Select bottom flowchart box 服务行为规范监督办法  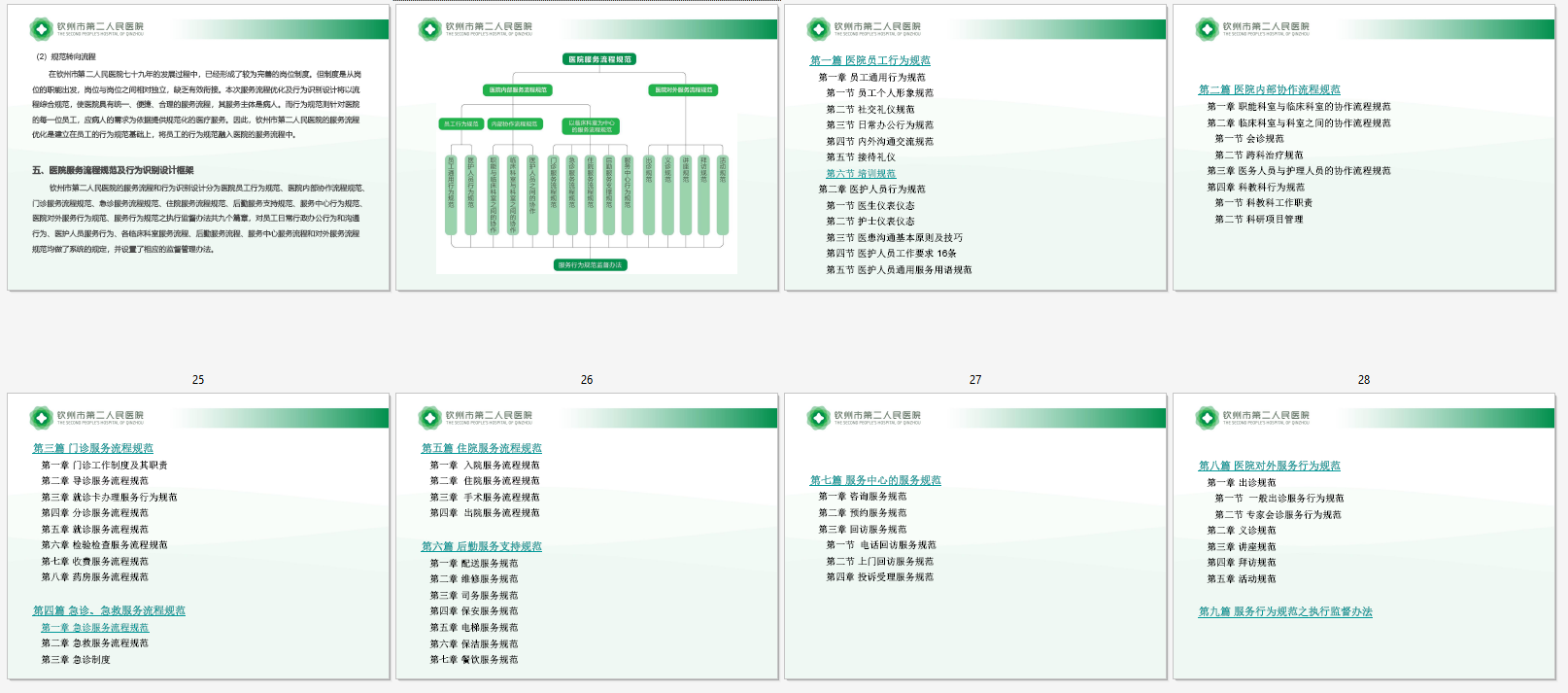pos(590,264)
